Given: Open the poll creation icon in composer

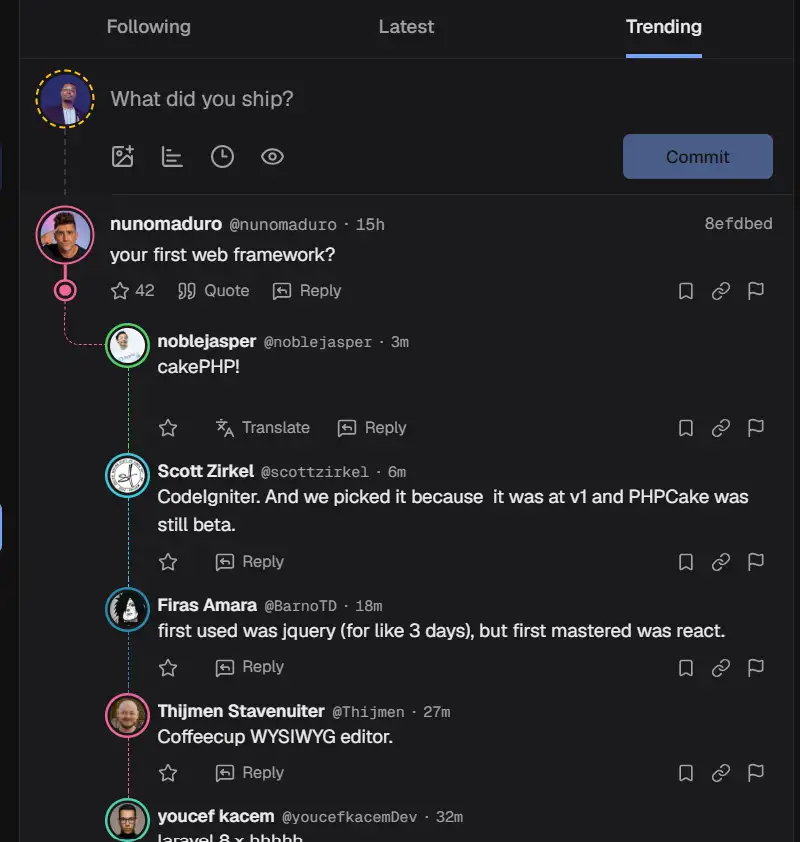Looking at the screenshot, I should (x=172, y=156).
